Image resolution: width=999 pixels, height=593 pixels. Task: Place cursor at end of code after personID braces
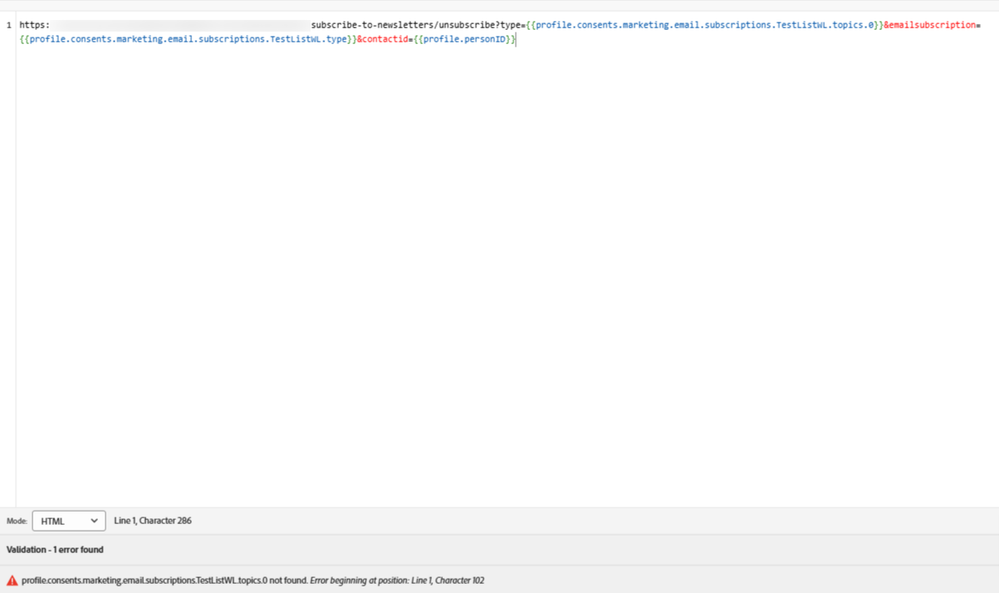point(517,40)
